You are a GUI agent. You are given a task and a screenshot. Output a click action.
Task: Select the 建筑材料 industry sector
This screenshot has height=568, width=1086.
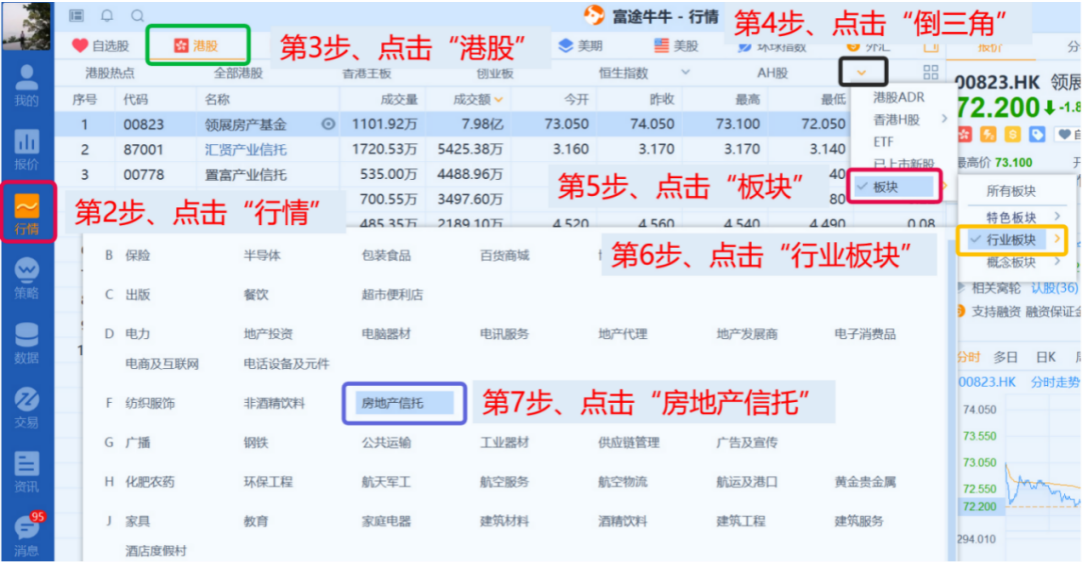504,522
